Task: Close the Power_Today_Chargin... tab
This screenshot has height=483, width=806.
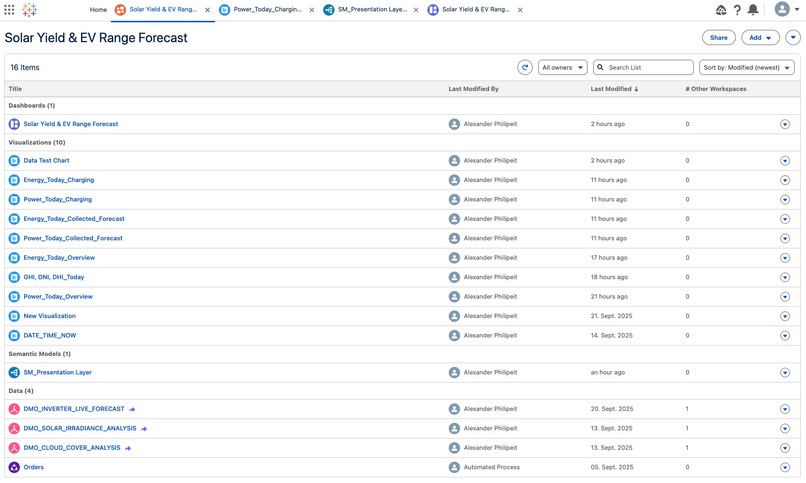Action: (312, 10)
